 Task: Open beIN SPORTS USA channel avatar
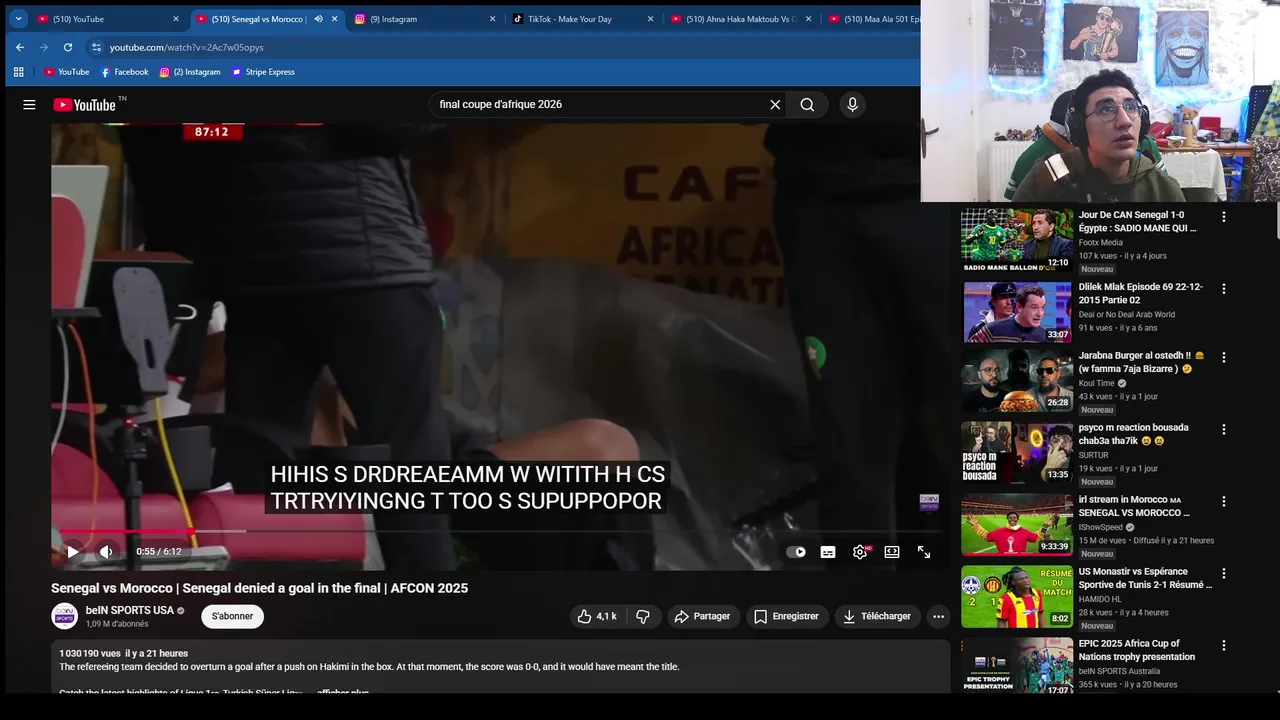pyautogui.click(x=64, y=616)
